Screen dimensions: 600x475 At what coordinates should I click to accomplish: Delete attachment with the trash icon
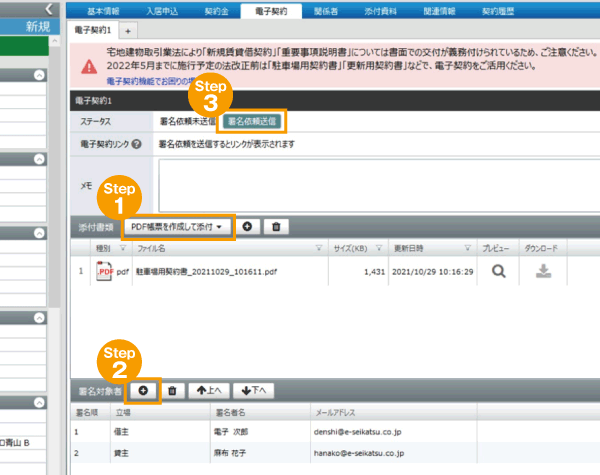click(276, 227)
